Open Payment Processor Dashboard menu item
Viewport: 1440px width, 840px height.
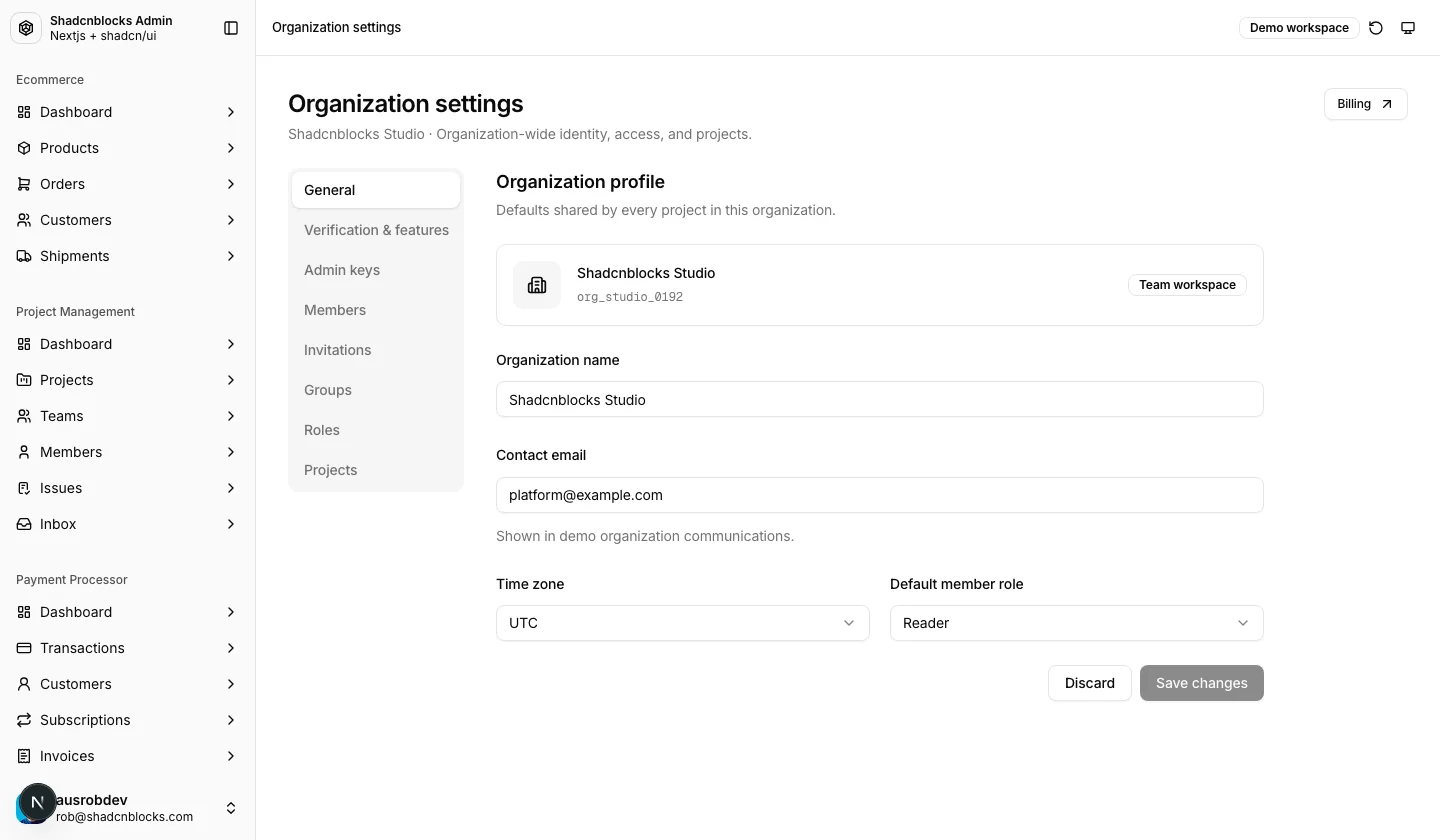pyautogui.click(x=128, y=612)
